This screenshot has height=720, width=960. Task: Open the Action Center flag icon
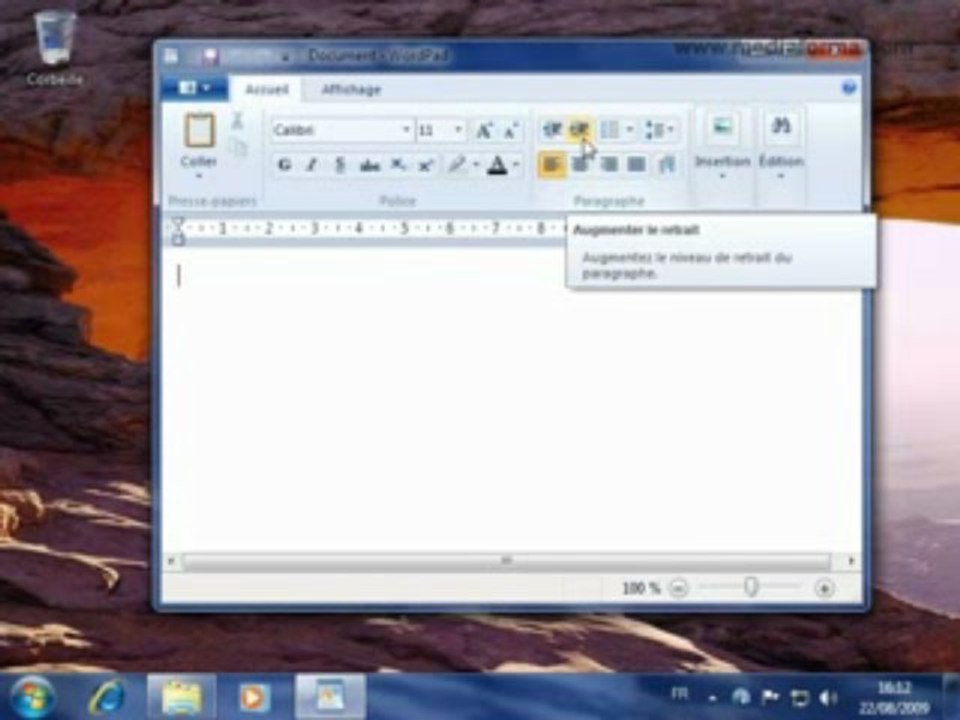770,697
